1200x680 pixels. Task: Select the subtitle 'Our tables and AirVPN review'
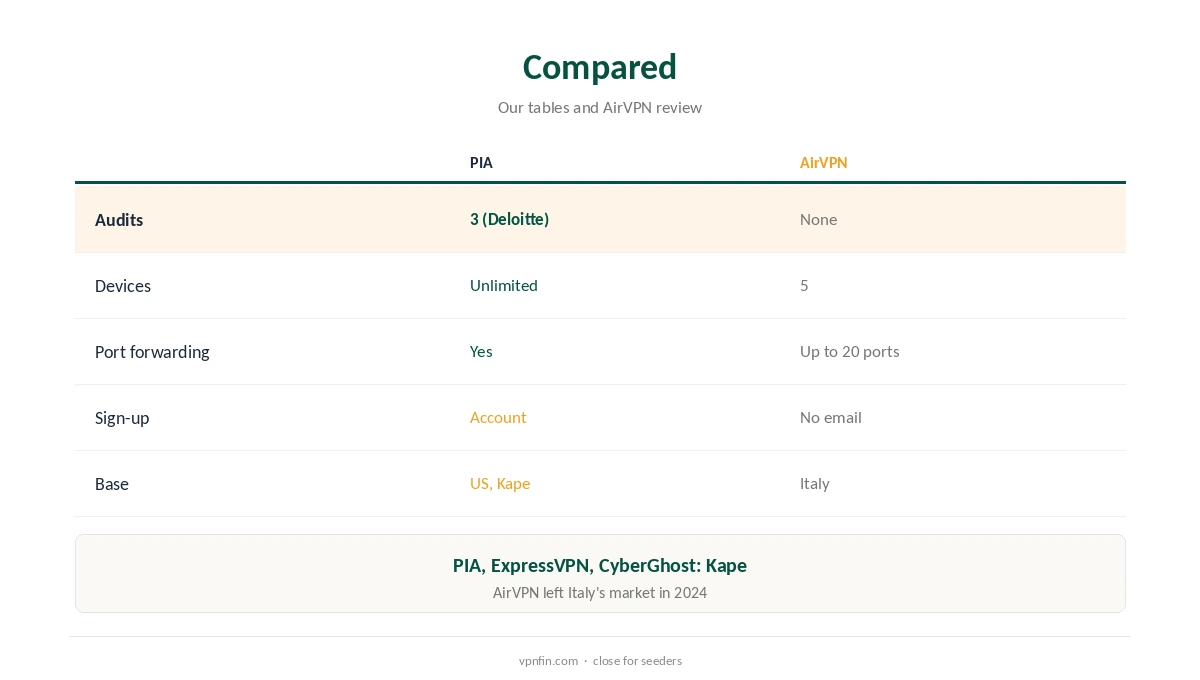[600, 107]
